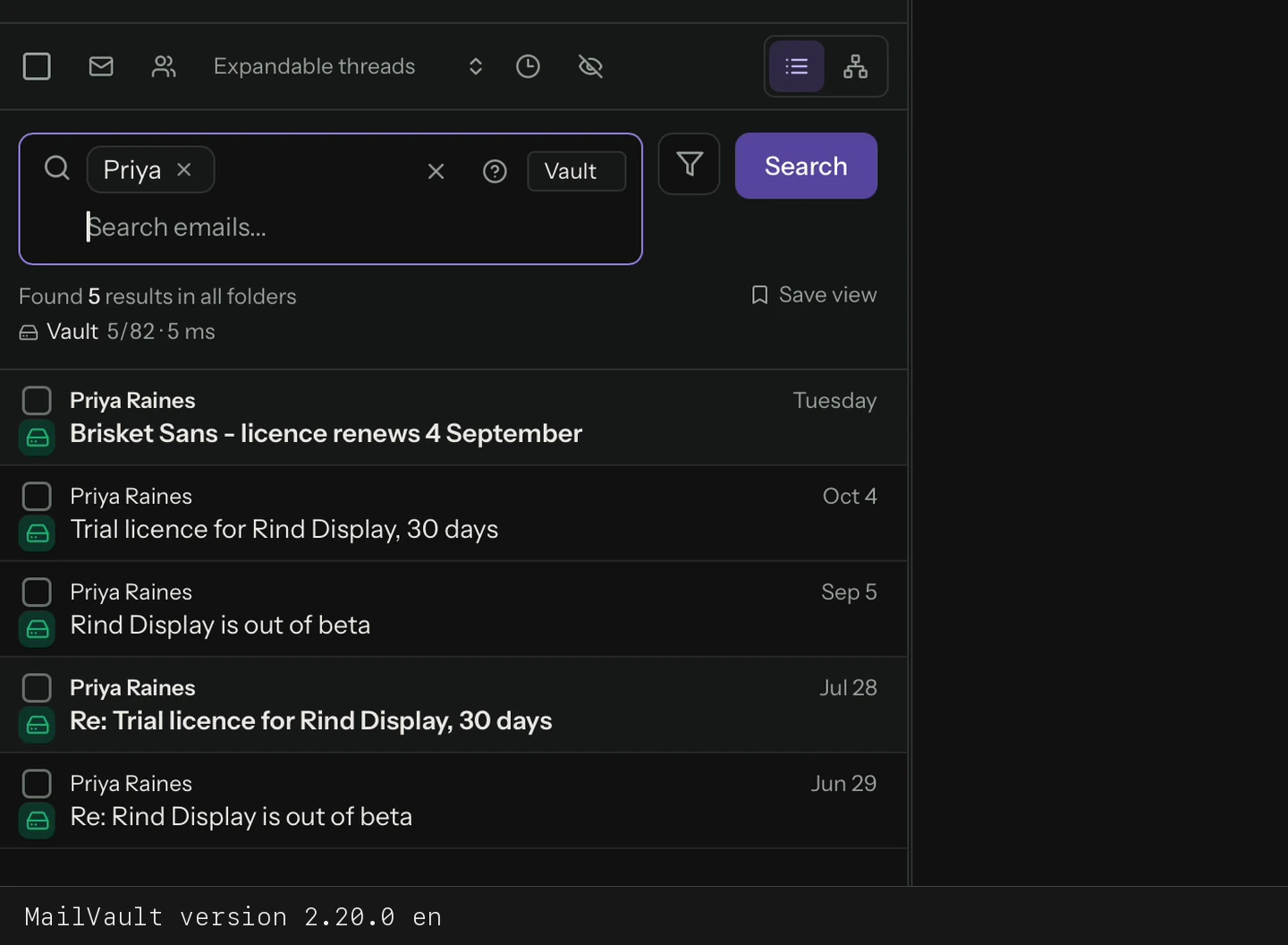Check the Jun 29 Re: Rind Display checkbox
The width and height of the screenshot is (1288, 945).
pos(37,783)
